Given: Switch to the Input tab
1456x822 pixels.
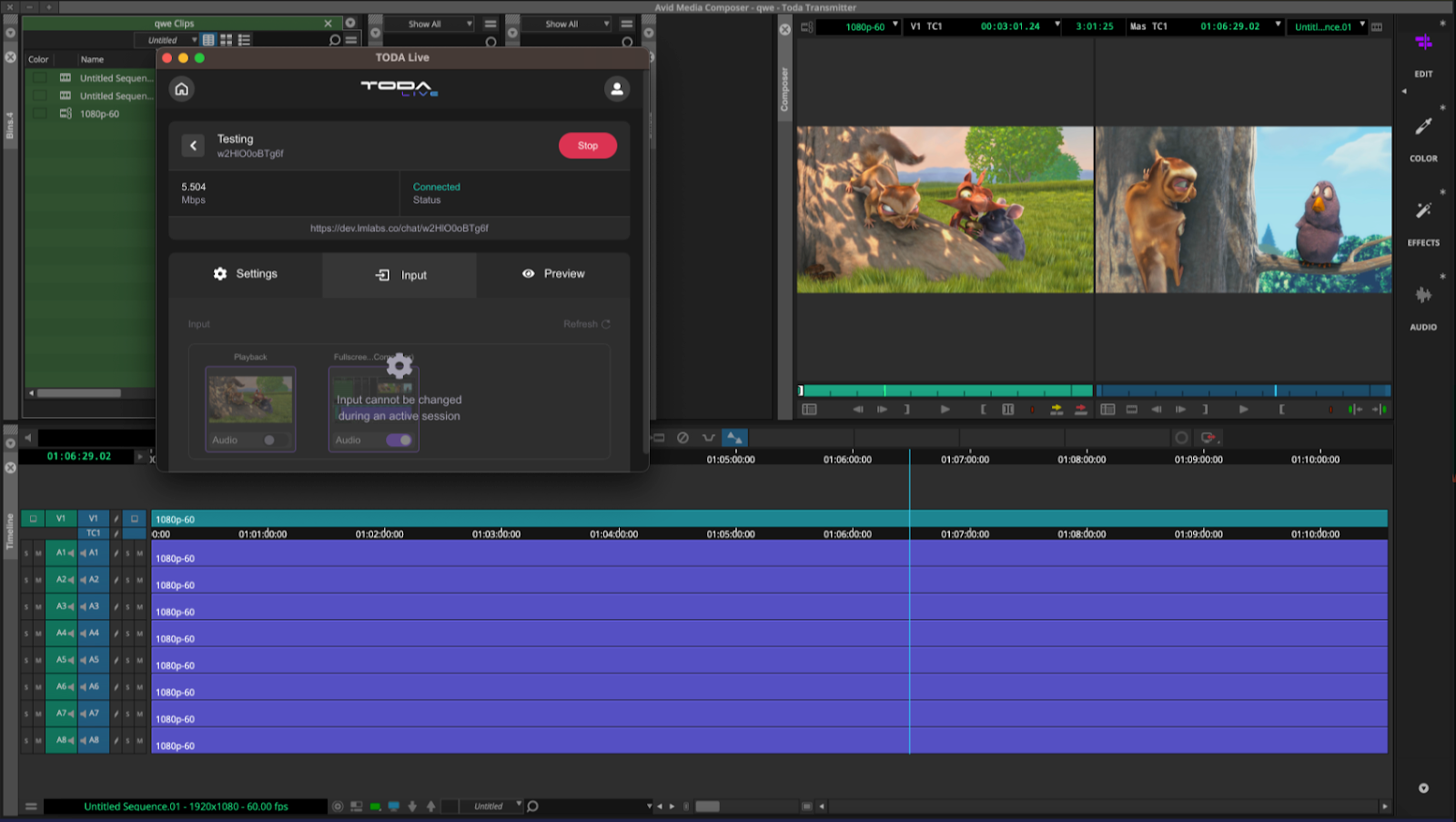Looking at the screenshot, I should coord(399,275).
